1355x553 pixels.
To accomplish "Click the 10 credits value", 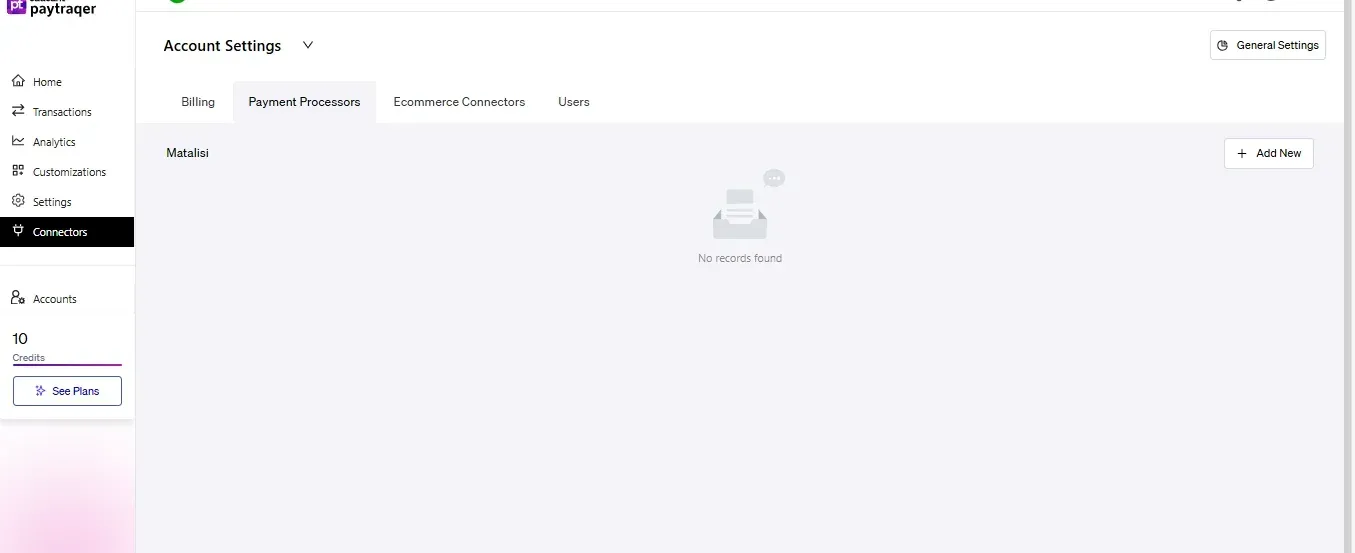I will click(x=20, y=339).
